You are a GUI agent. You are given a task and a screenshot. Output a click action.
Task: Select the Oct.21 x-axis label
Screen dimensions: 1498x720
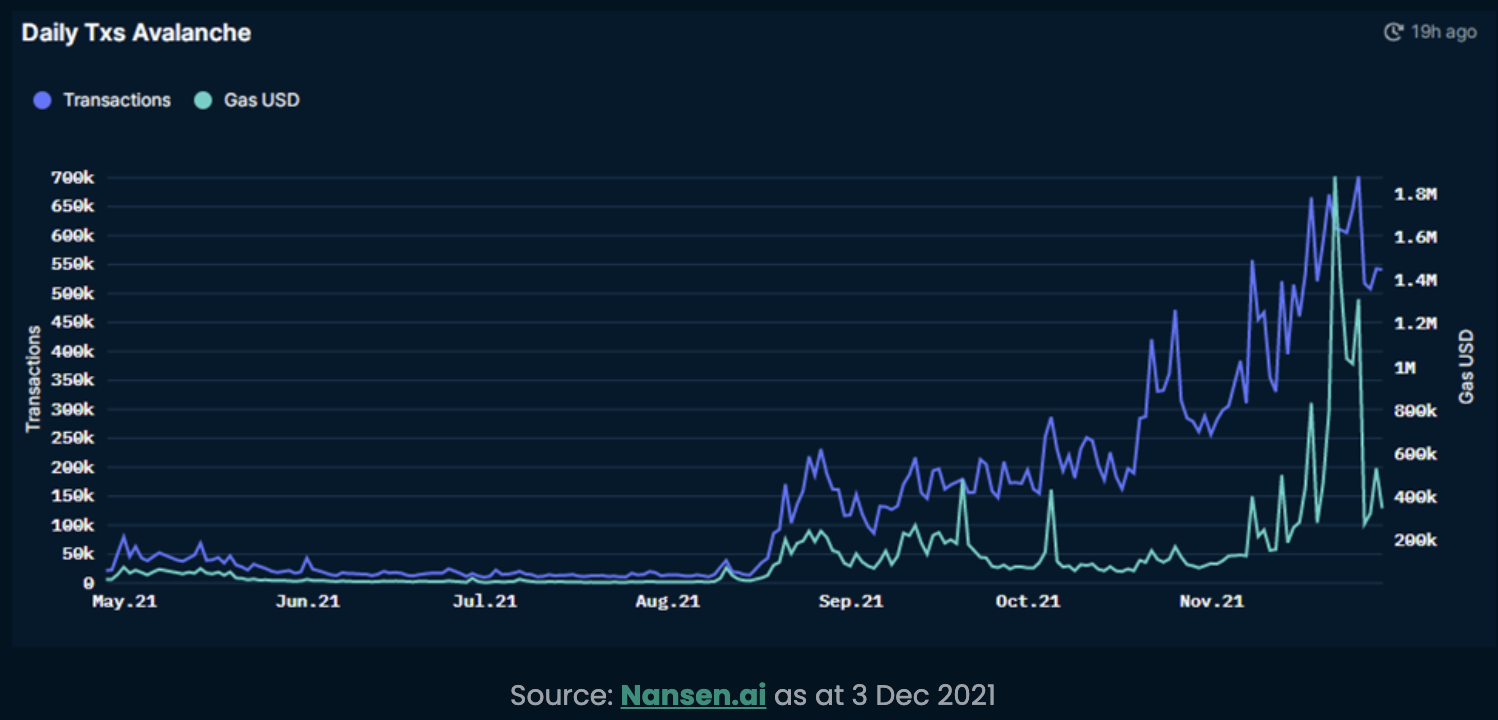point(1028,601)
